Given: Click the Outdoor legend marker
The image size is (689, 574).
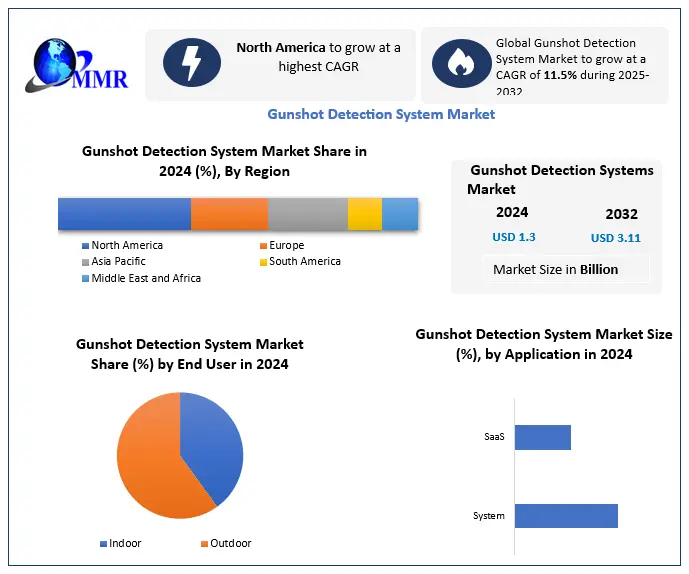Looking at the screenshot, I should (204, 544).
